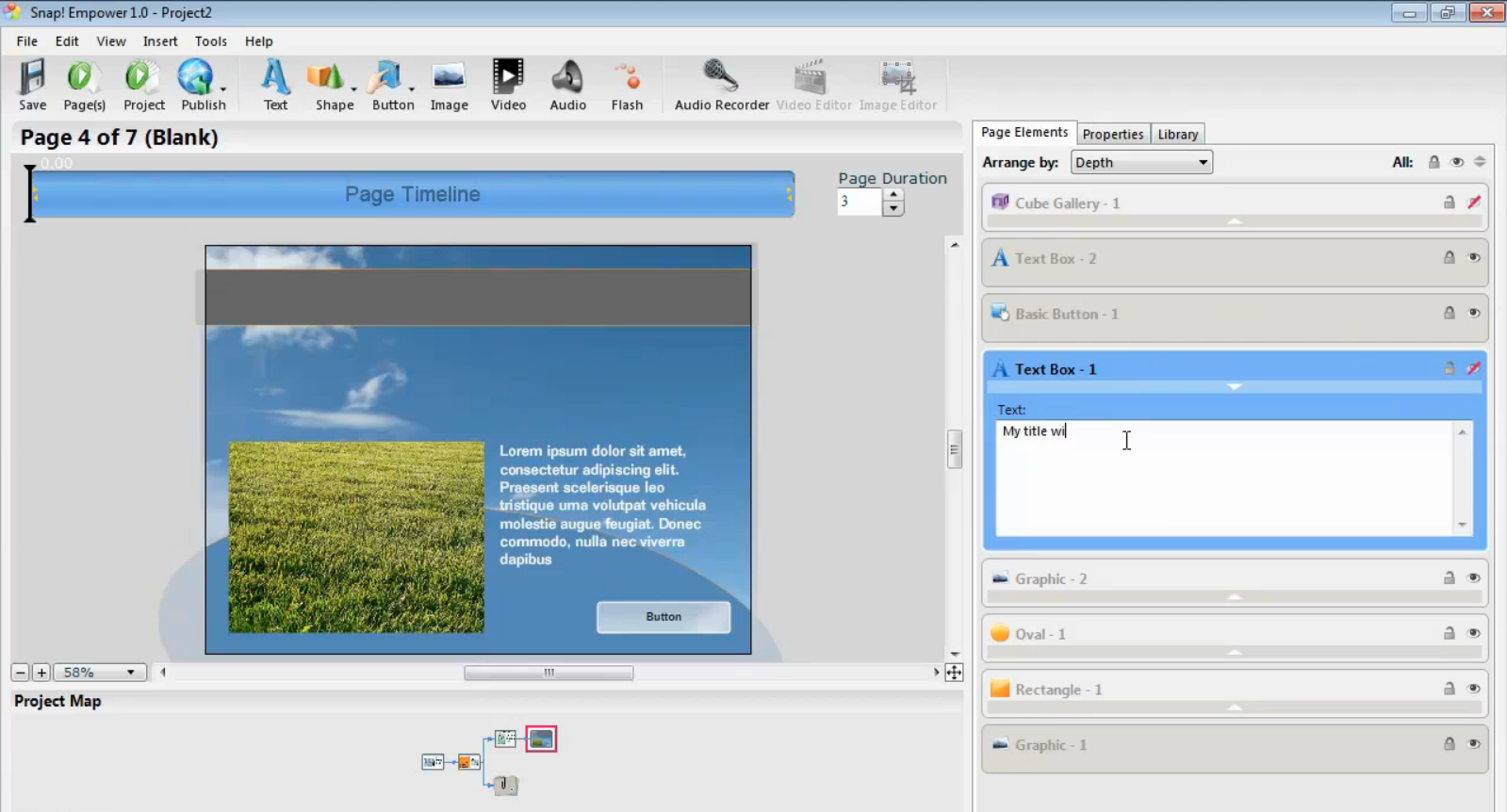The image size is (1507, 812).
Task: Toggle visibility for all elements
Action: click(1457, 162)
